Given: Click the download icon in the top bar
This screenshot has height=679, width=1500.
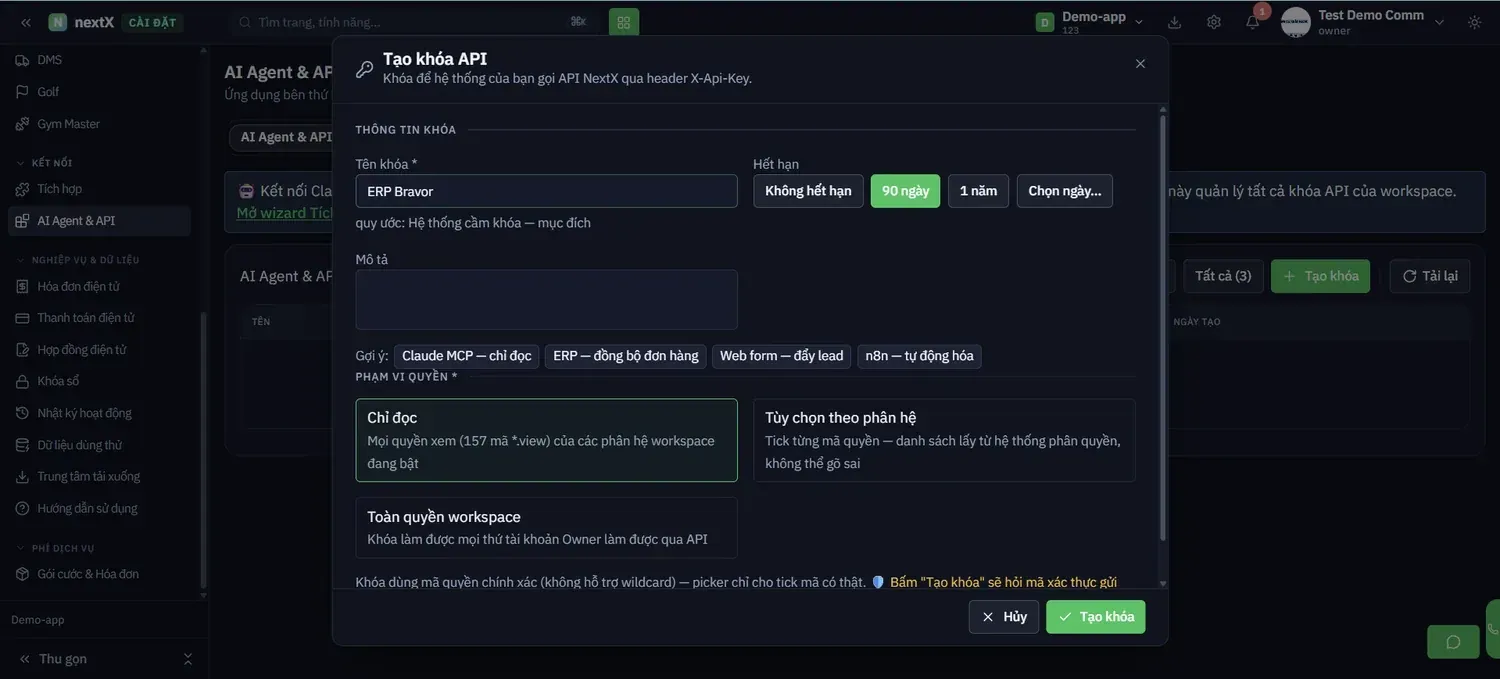Looking at the screenshot, I should point(1175,22).
